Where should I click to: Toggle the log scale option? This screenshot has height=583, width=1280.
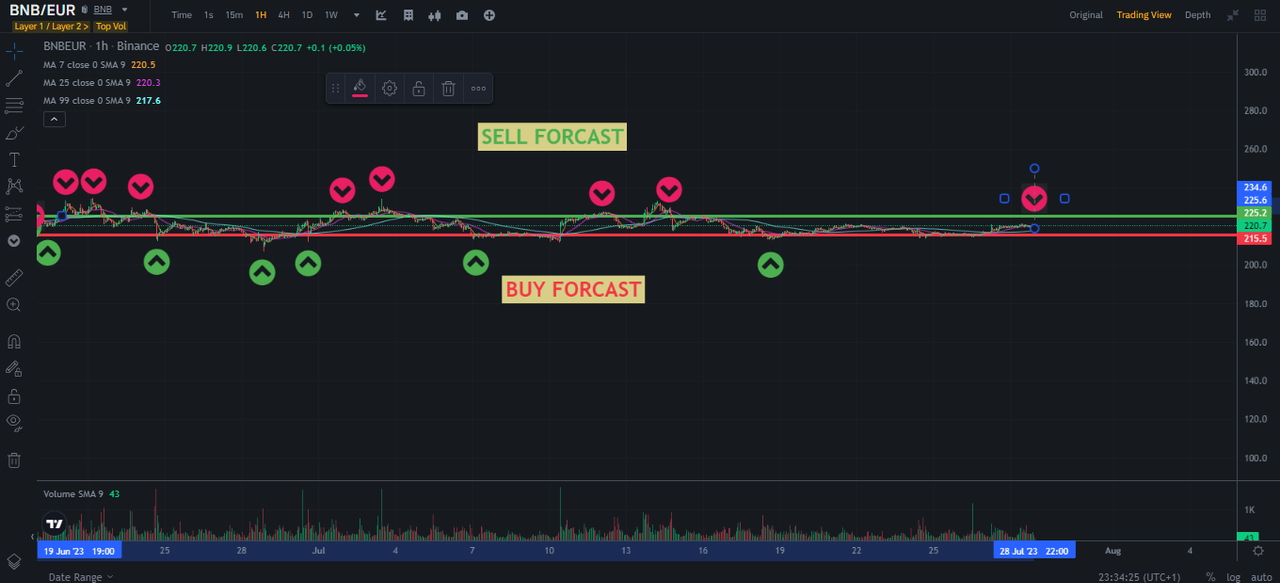pyautogui.click(x=1233, y=577)
